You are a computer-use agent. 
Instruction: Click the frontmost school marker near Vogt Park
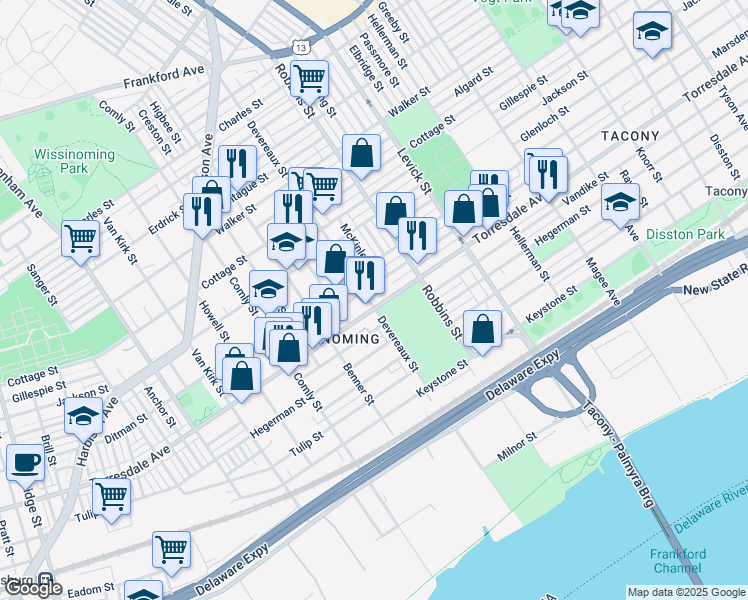pyautogui.click(x=580, y=12)
